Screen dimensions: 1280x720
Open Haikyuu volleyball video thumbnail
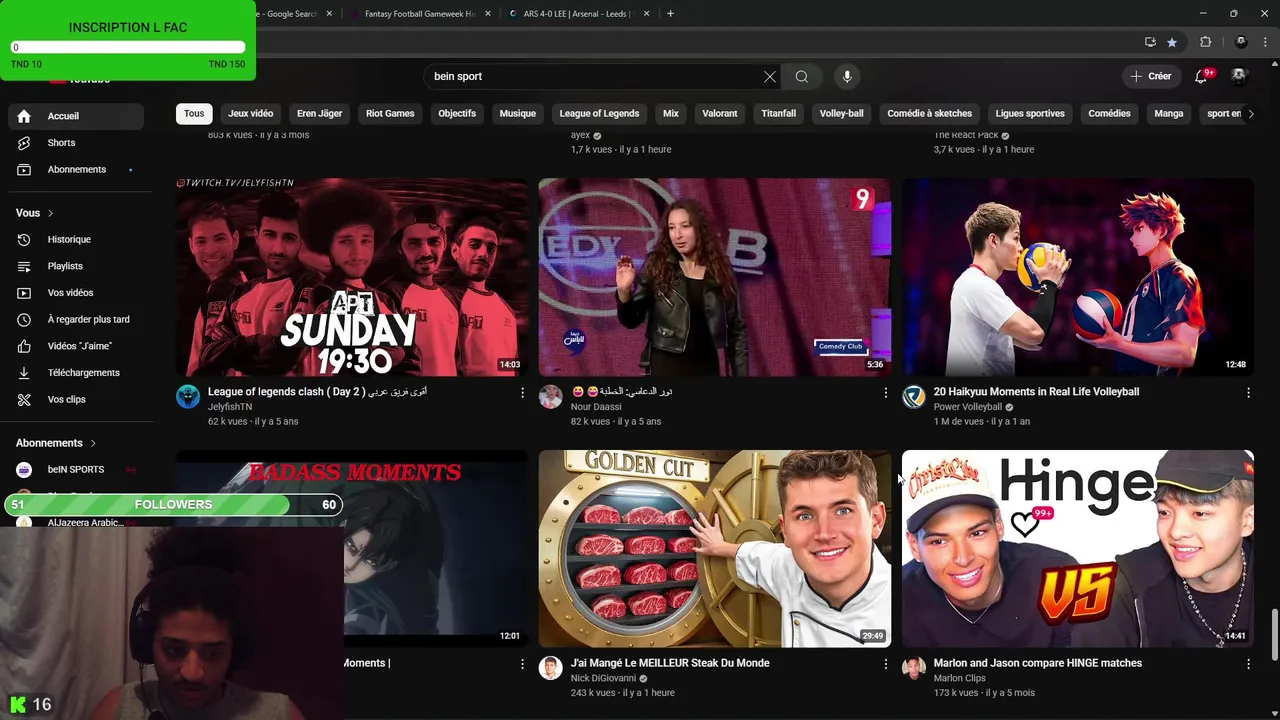pyautogui.click(x=1078, y=277)
